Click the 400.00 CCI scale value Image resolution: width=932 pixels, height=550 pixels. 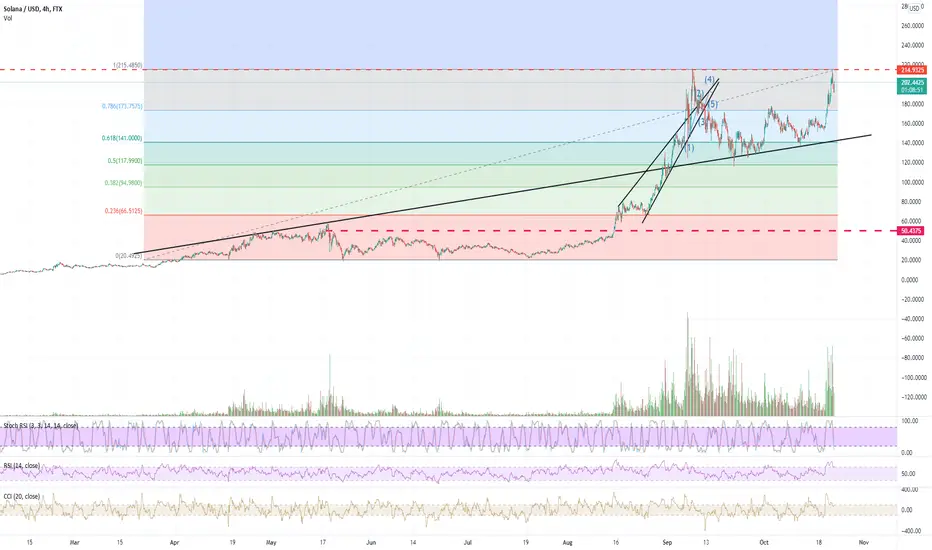(910, 490)
